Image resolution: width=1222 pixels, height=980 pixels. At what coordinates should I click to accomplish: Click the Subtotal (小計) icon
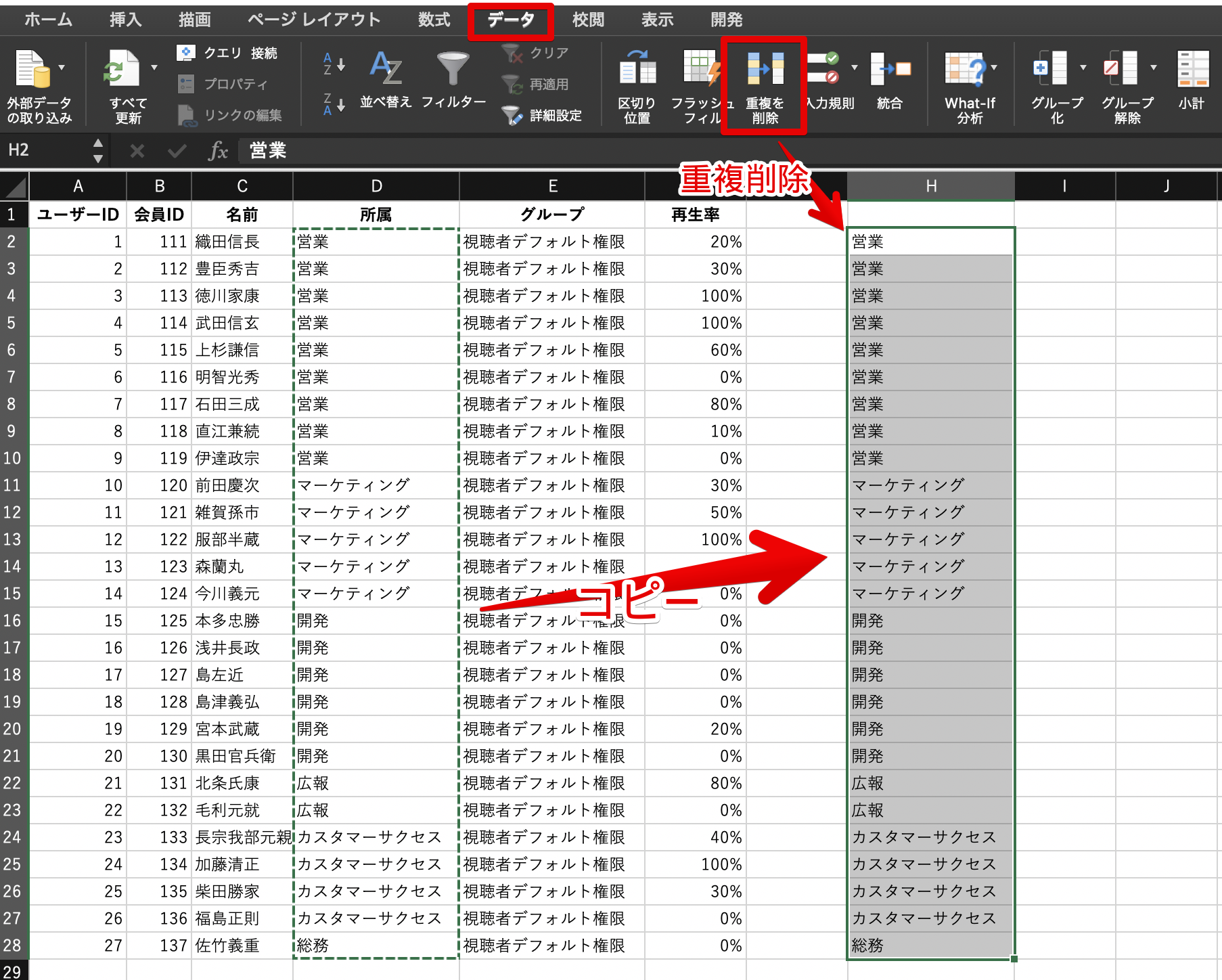(1192, 68)
